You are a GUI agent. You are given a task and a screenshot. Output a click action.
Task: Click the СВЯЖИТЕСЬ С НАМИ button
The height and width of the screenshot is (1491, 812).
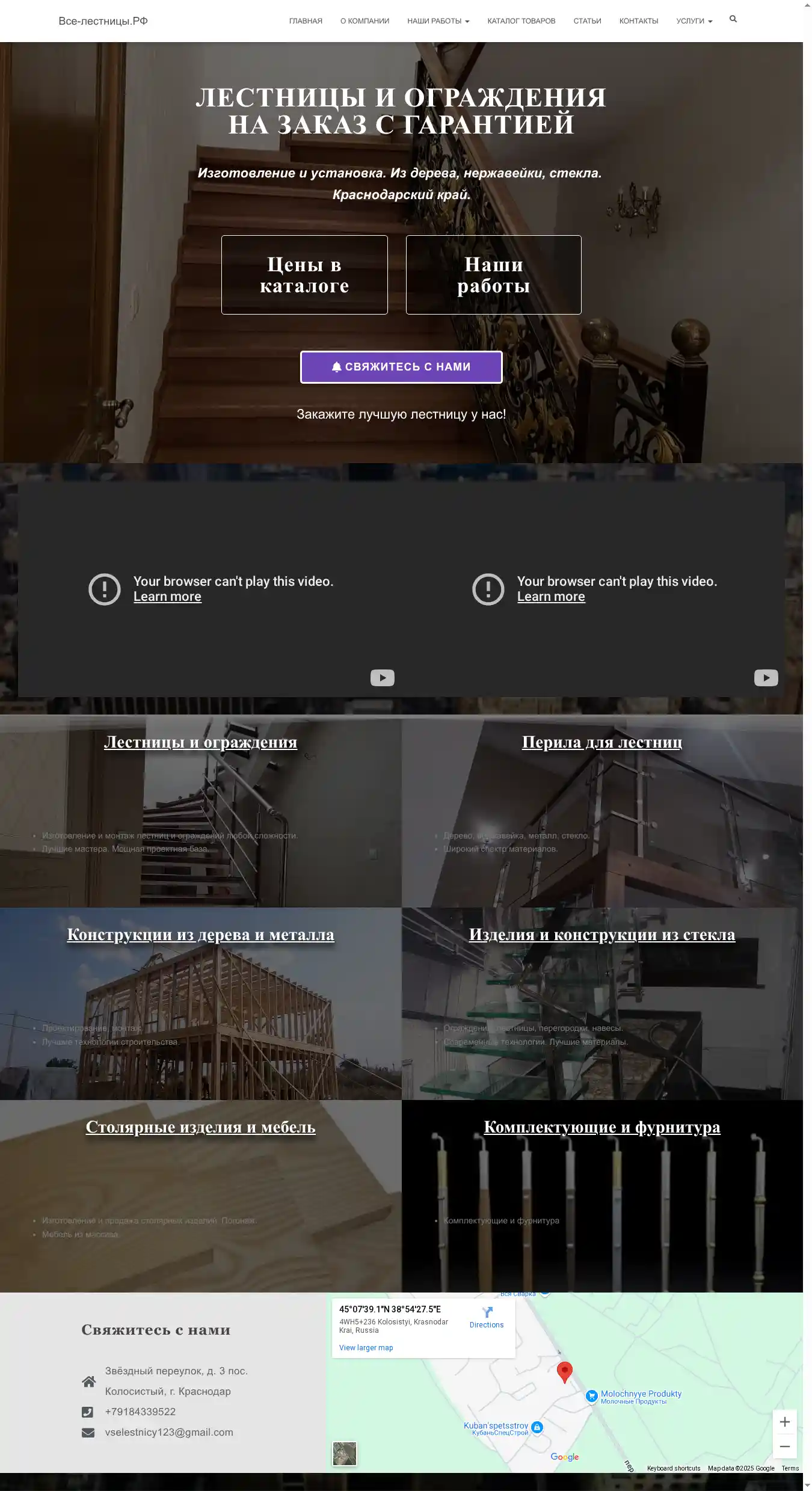coord(401,367)
